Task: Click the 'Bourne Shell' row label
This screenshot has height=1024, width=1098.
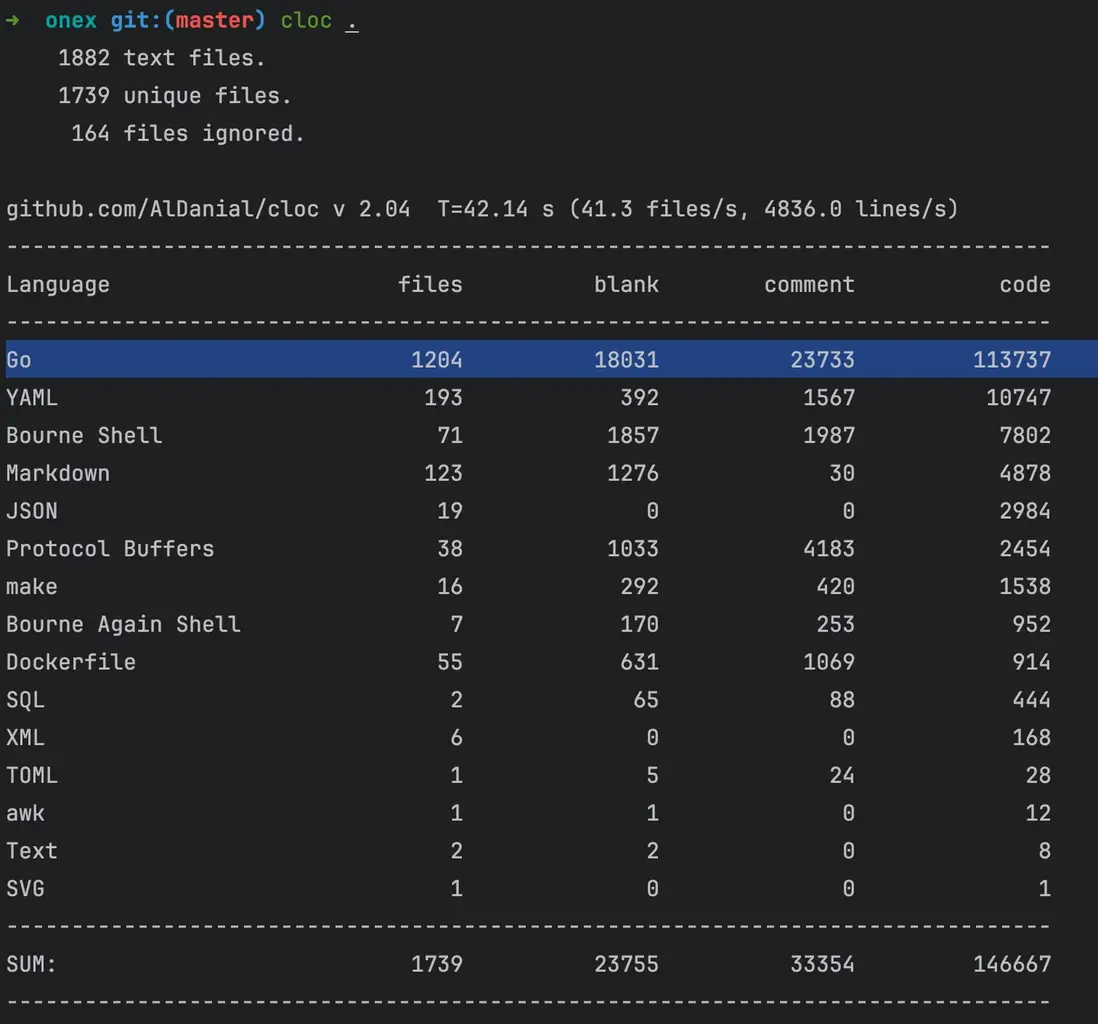Action: [x=84, y=436]
